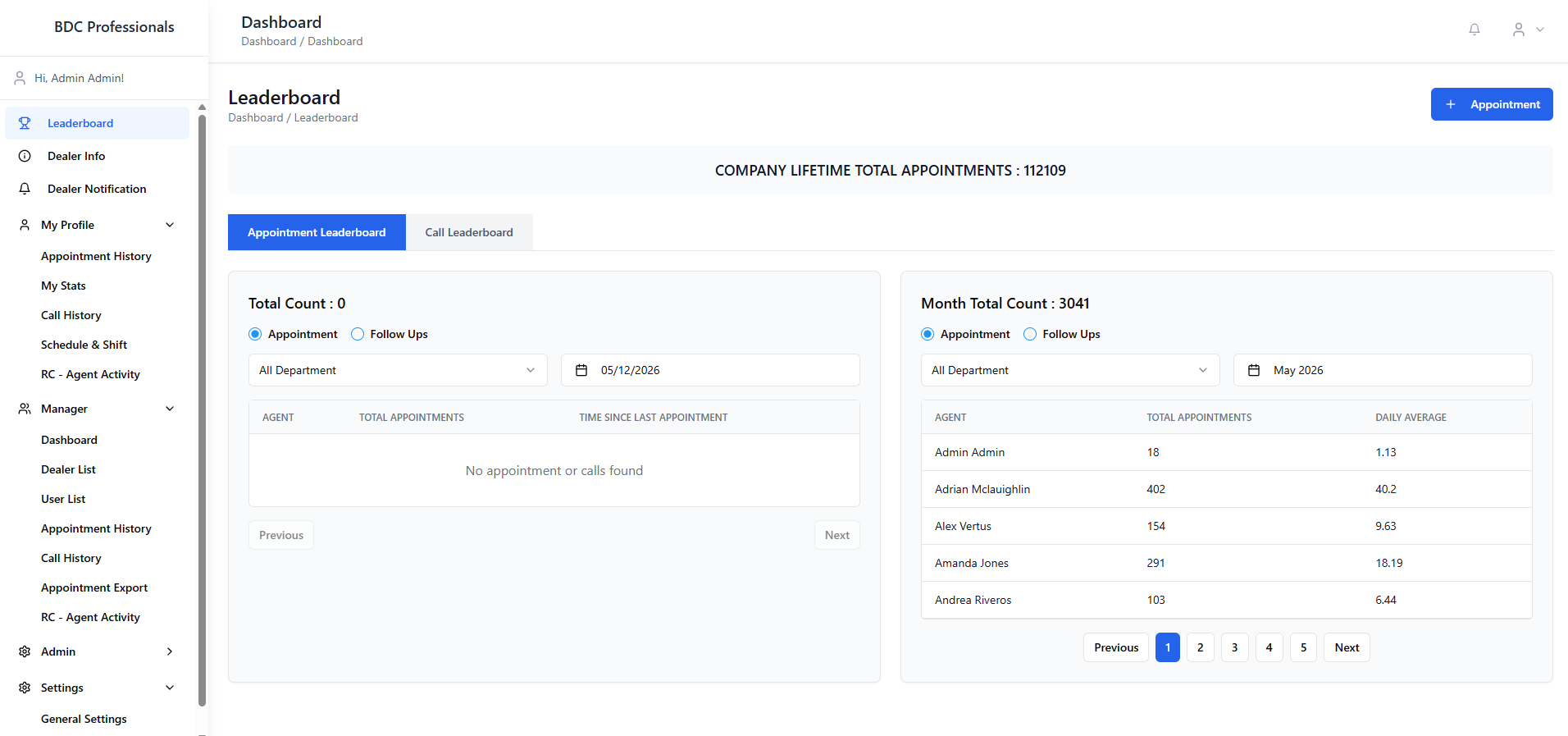Click the blue Appointment button
Viewport: 1568px width, 736px height.
[x=1492, y=104]
